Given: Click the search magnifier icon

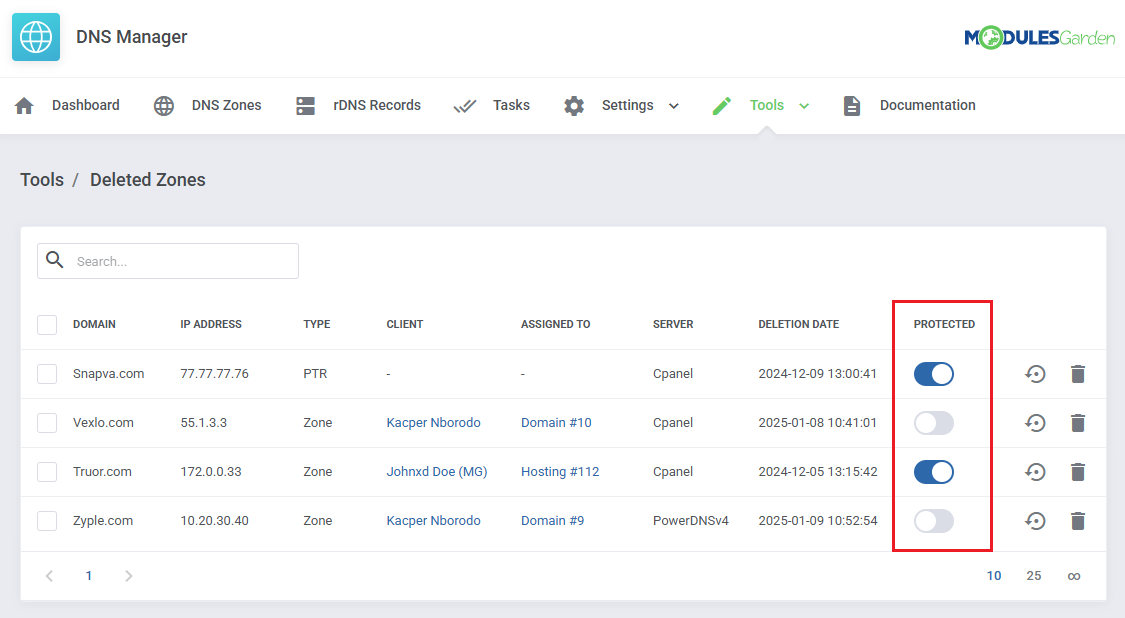Looking at the screenshot, I should click(x=56, y=261).
